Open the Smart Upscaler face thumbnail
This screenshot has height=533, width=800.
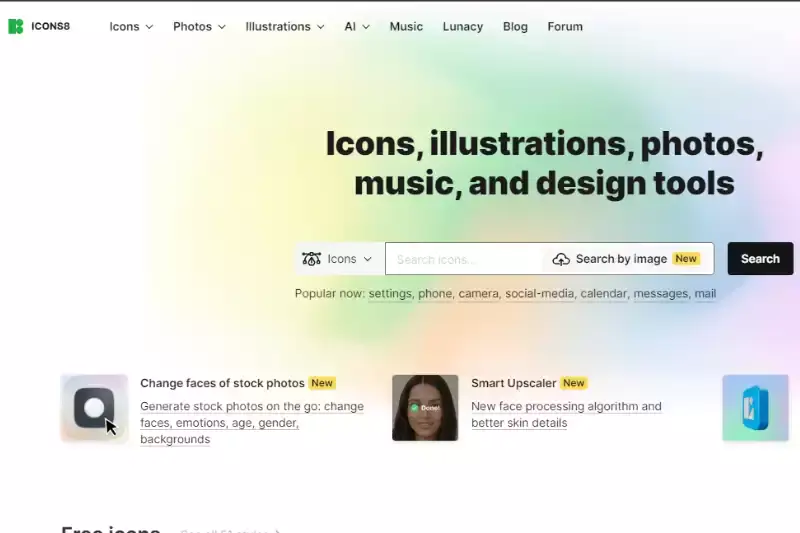[x=425, y=408]
